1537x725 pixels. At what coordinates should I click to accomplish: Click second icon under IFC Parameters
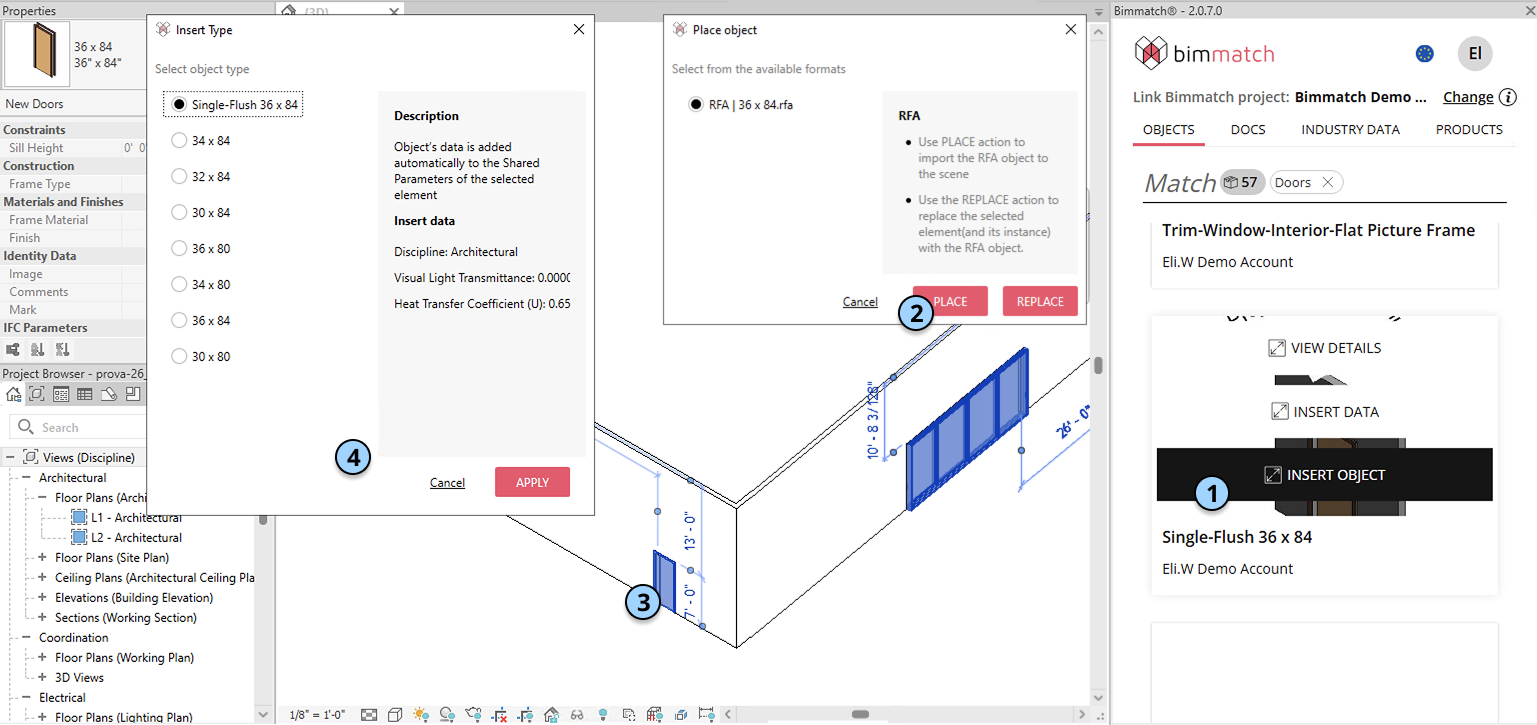click(x=37, y=349)
